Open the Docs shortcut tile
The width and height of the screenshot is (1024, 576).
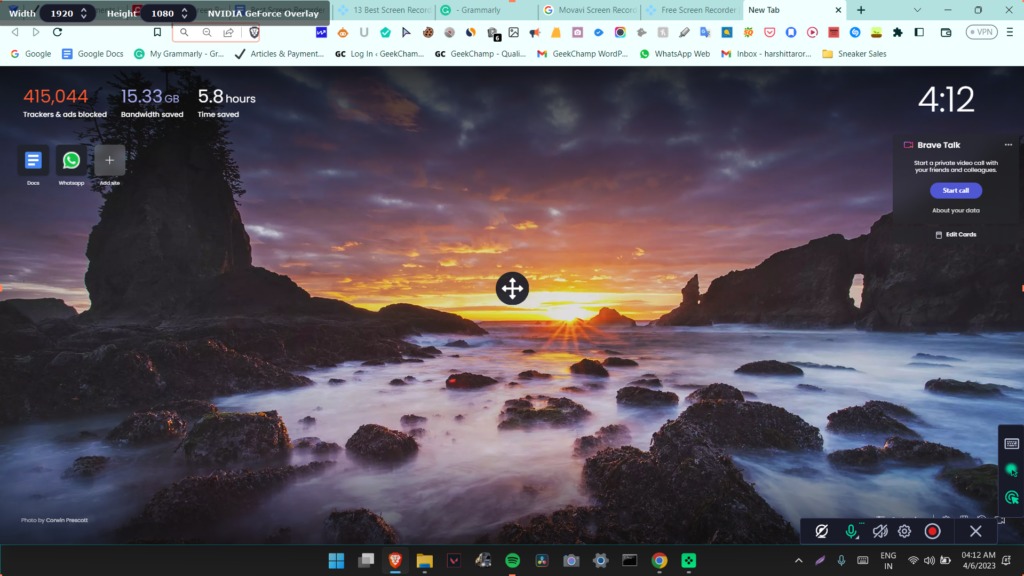coord(33,161)
